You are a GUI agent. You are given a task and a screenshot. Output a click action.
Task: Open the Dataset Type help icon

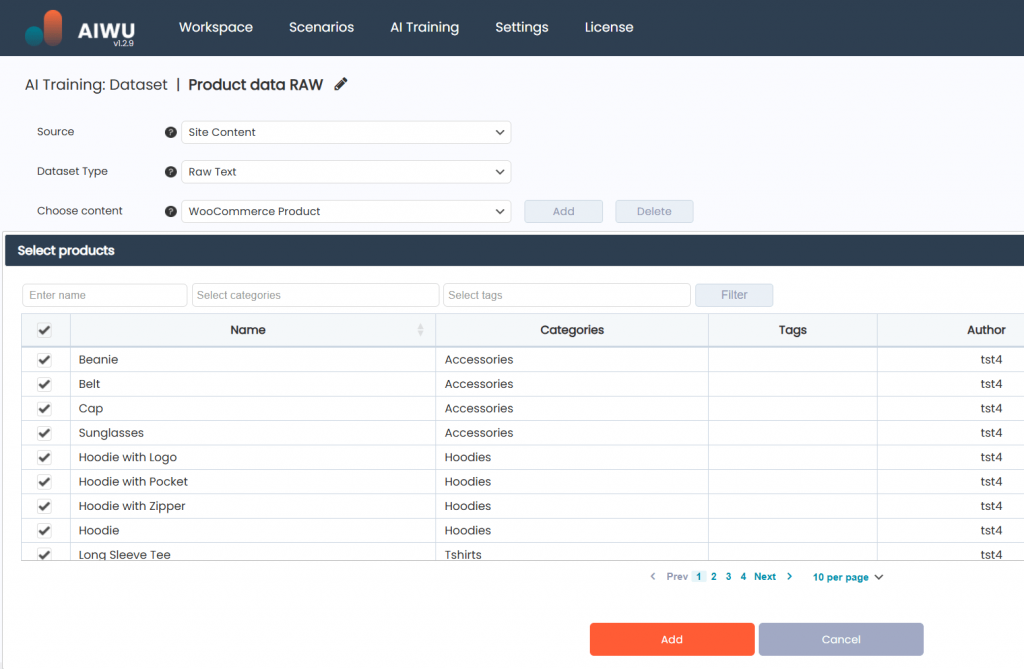click(170, 172)
